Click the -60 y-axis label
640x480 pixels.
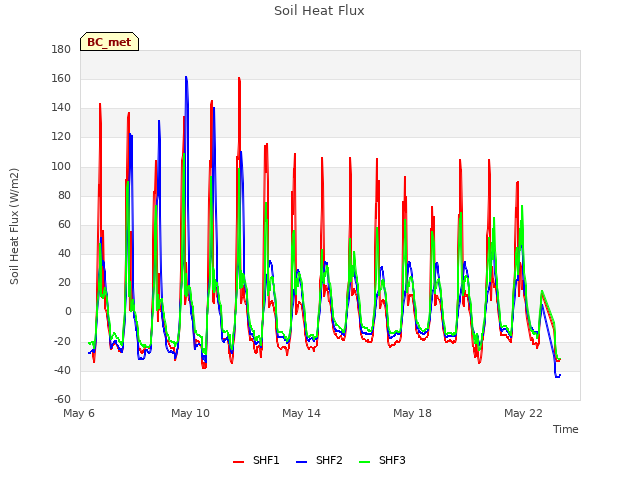coord(62,399)
